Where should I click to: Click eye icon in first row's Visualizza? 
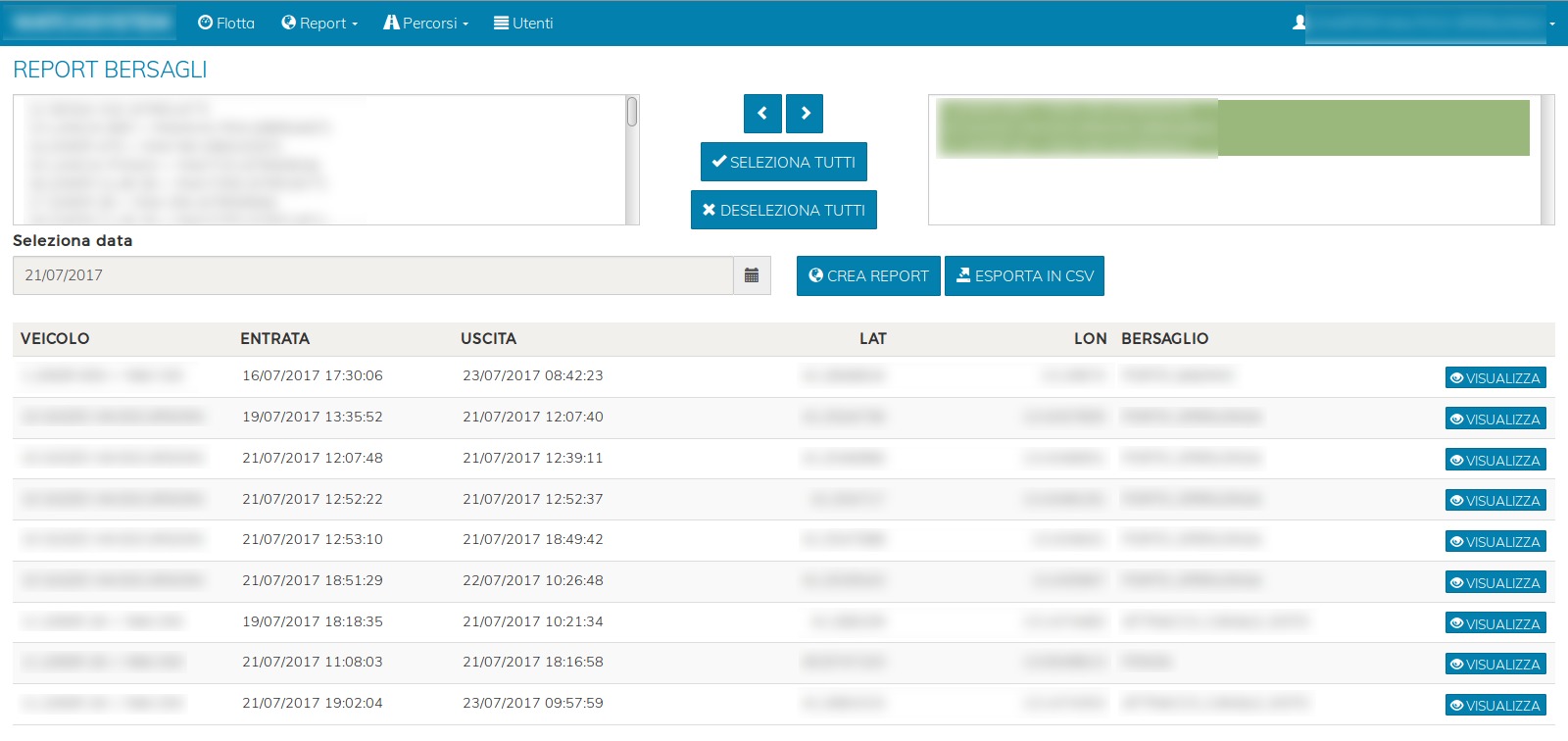click(x=1456, y=378)
